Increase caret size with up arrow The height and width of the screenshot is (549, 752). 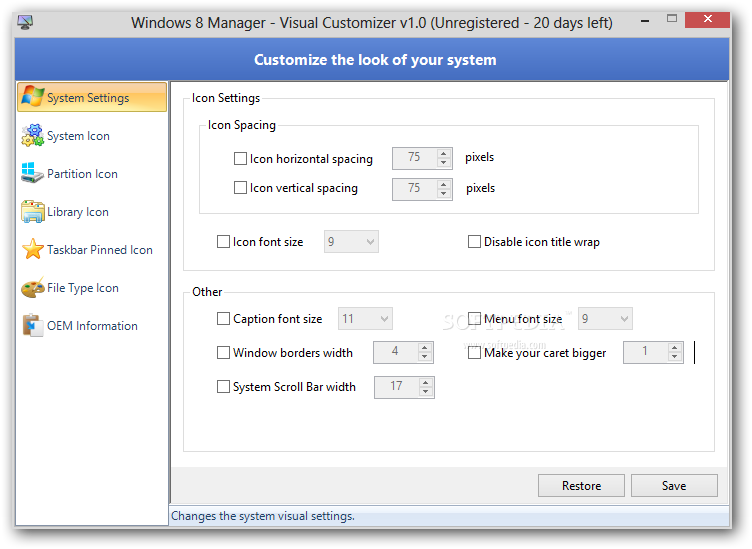point(674,348)
